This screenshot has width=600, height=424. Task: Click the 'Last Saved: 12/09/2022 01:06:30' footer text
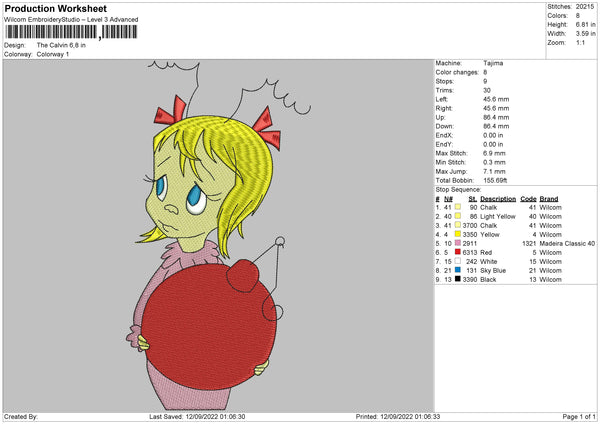click(x=197, y=416)
